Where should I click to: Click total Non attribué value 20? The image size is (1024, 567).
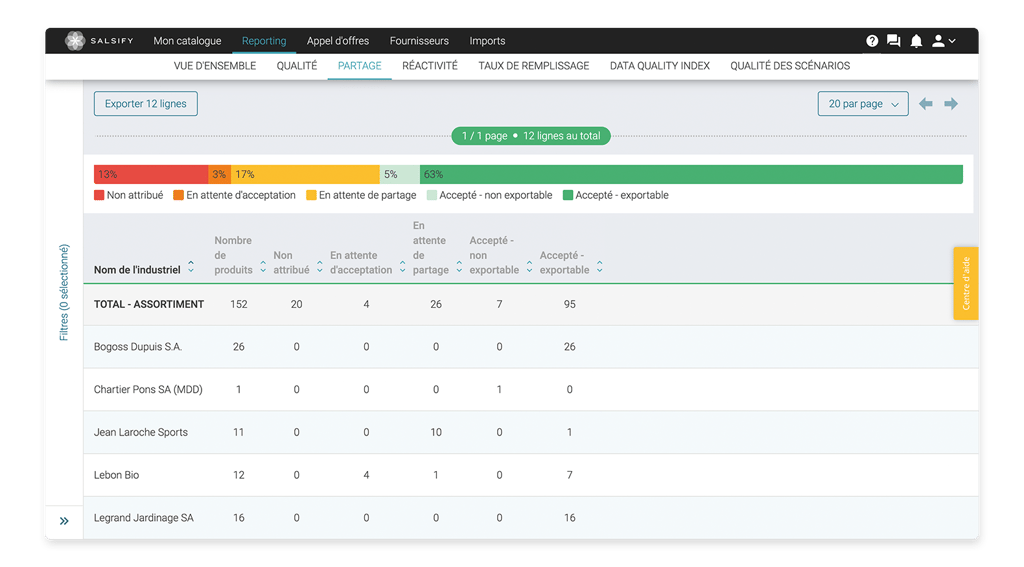[x=296, y=304]
